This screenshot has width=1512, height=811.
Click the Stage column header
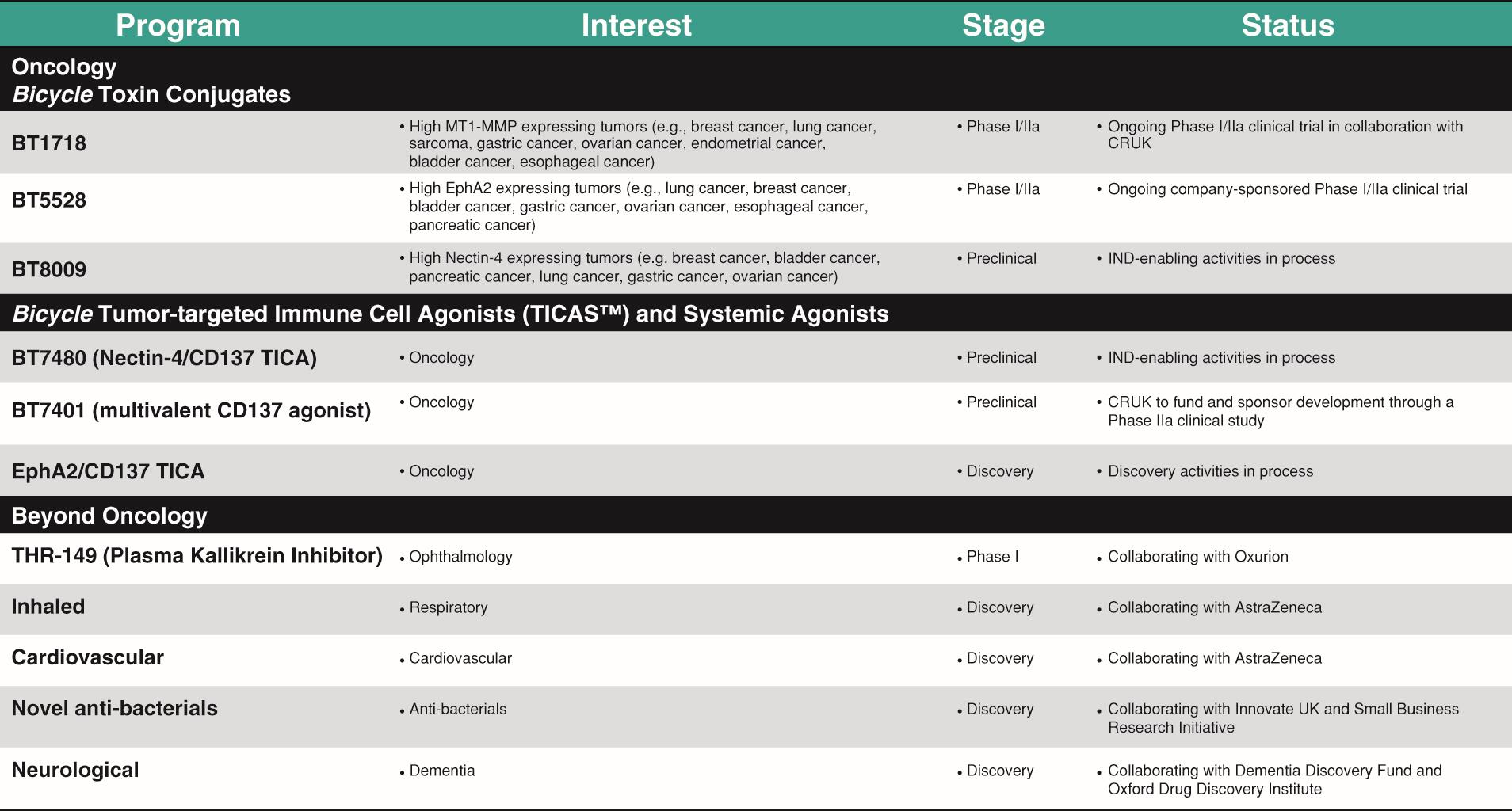point(1002,25)
